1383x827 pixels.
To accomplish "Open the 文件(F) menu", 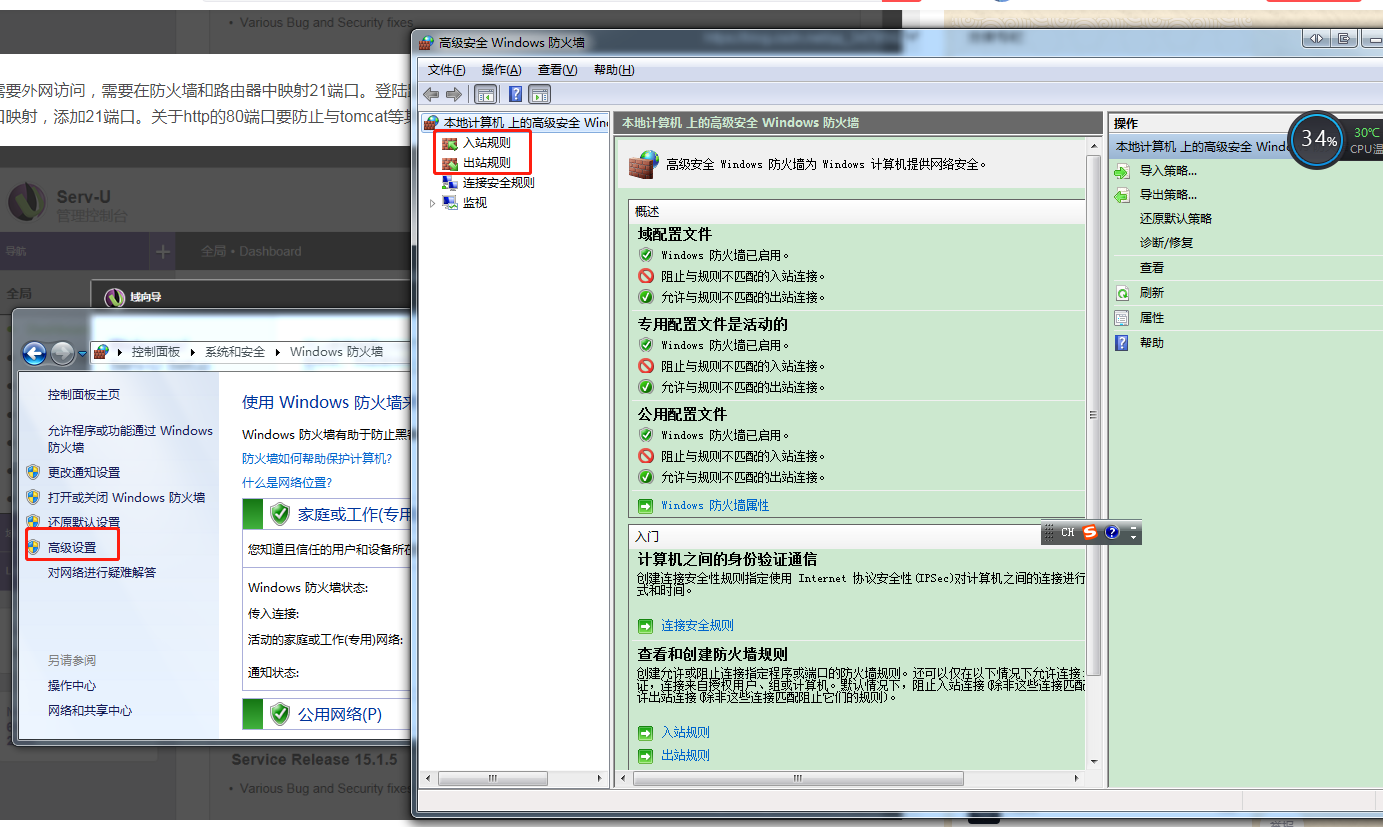I will click(x=446, y=70).
